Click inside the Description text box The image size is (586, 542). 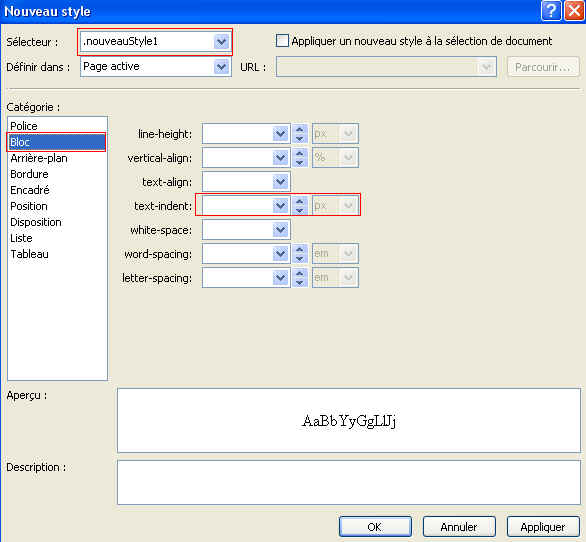[349, 482]
